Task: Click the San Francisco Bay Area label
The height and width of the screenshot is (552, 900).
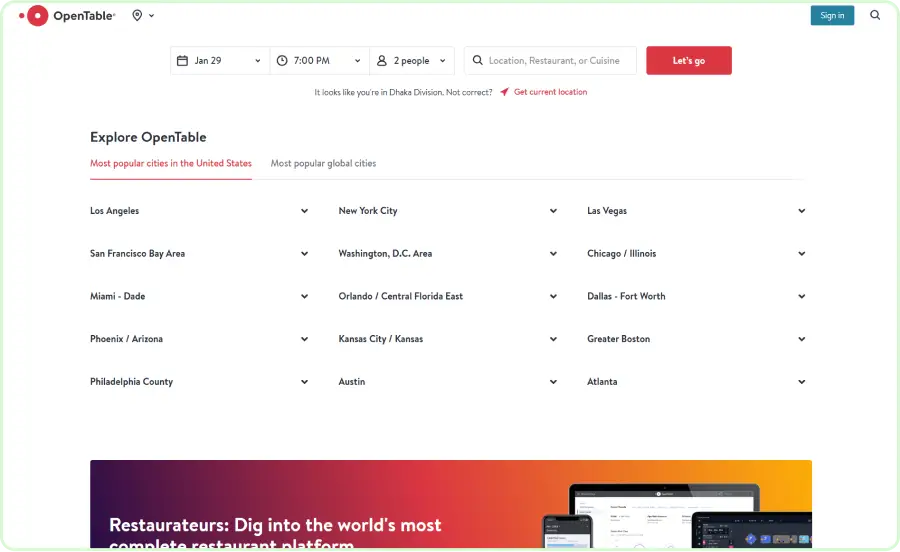Action: coord(137,254)
